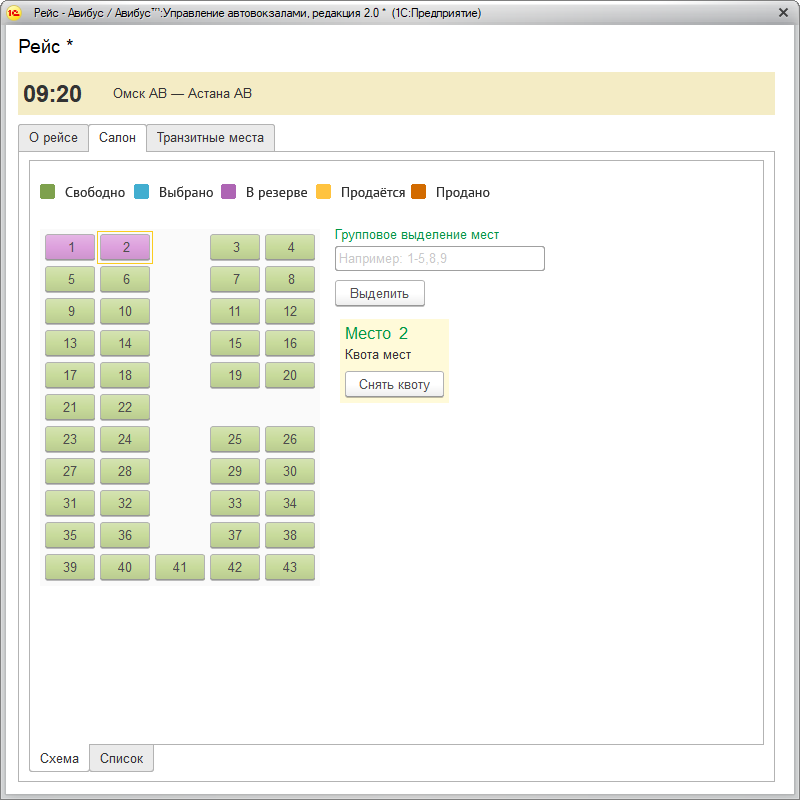Toggle reserved seat 2
This screenshot has height=800, width=800.
(125, 247)
